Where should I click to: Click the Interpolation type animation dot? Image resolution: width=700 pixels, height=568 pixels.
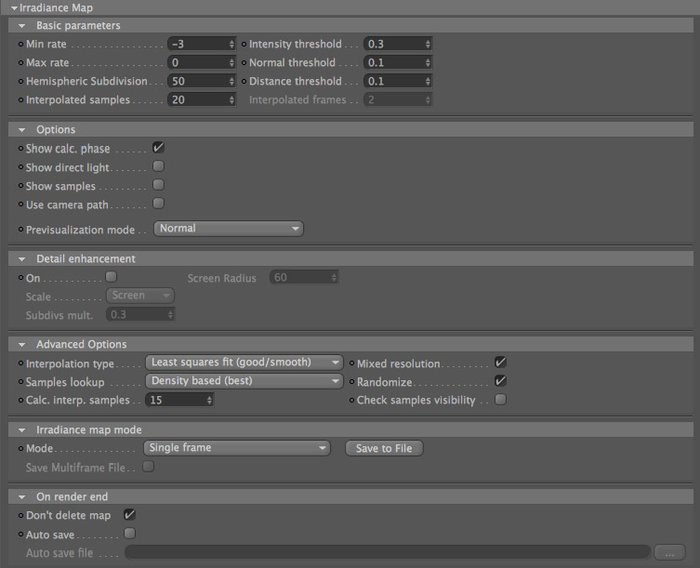(21, 363)
